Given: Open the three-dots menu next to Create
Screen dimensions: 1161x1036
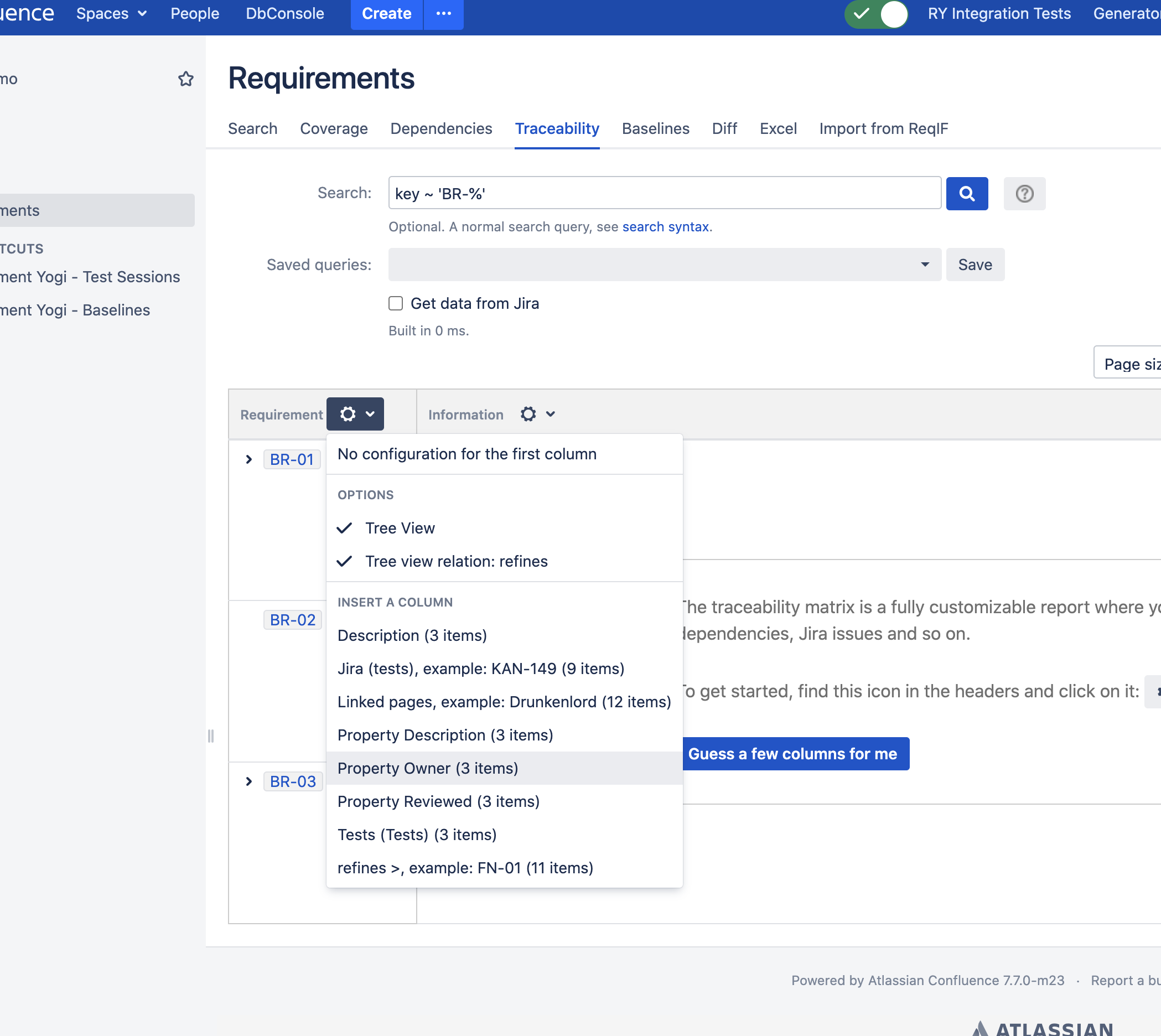Looking at the screenshot, I should point(443,14).
